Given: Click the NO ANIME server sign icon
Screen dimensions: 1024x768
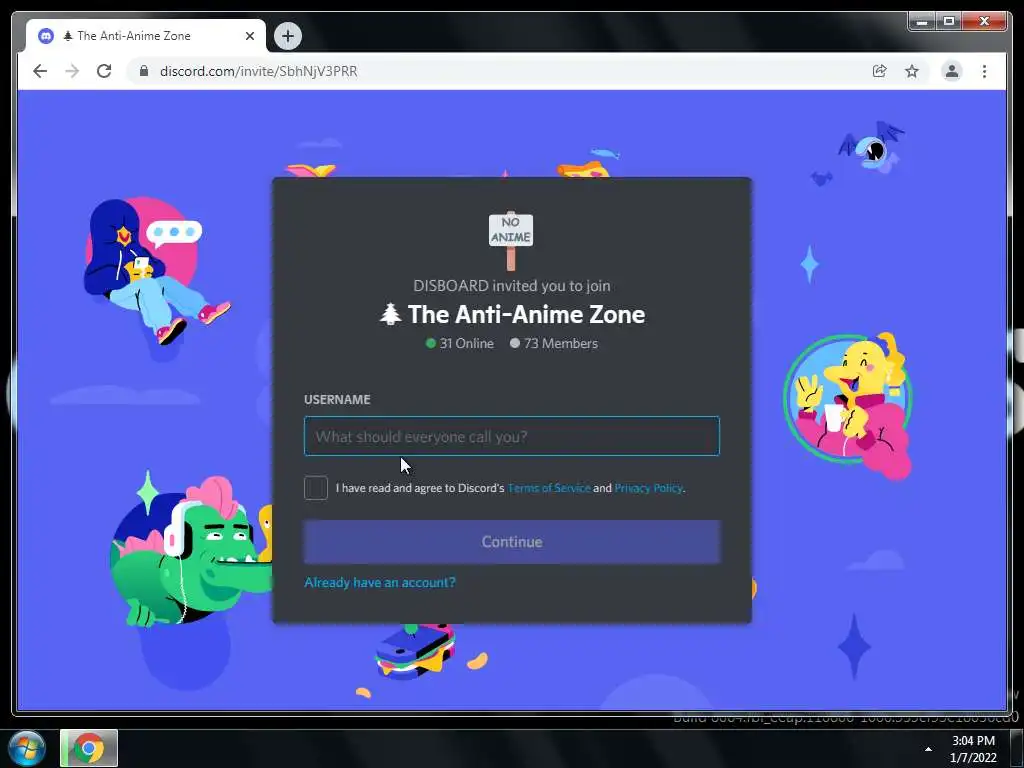Looking at the screenshot, I should (511, 240).
